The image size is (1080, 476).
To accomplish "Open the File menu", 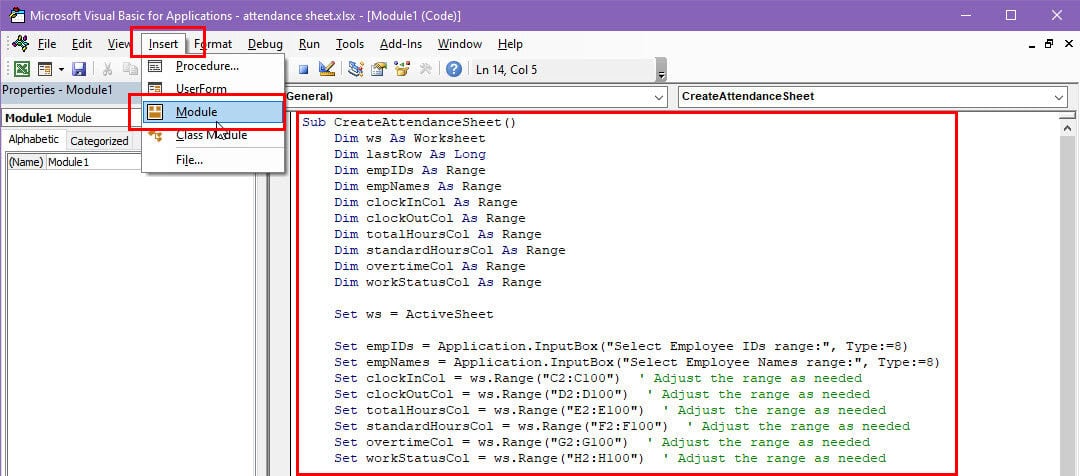I will [47, 44].
